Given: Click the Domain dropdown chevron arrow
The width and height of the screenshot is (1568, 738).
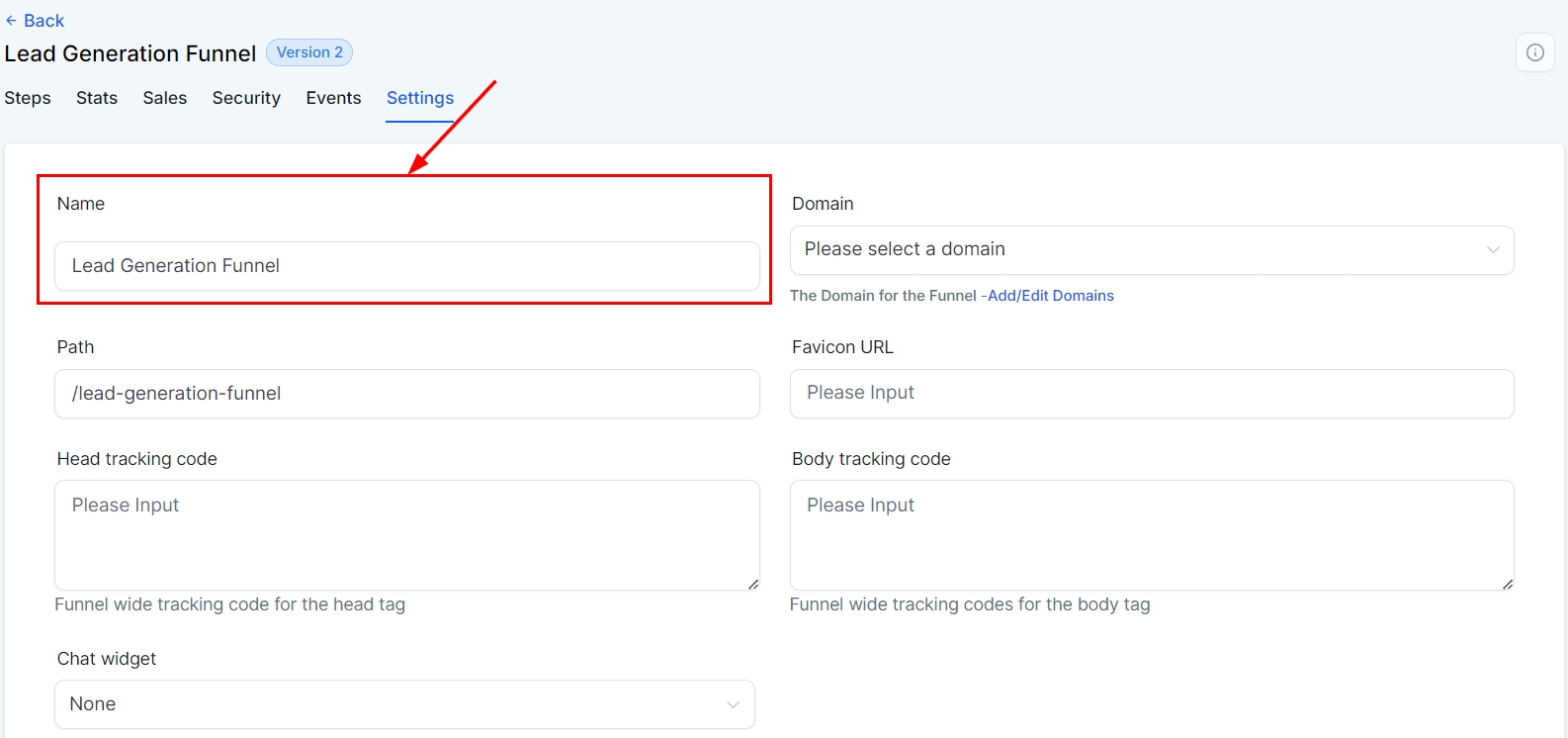Looking at the screenshot, I should pos(1493,249).
